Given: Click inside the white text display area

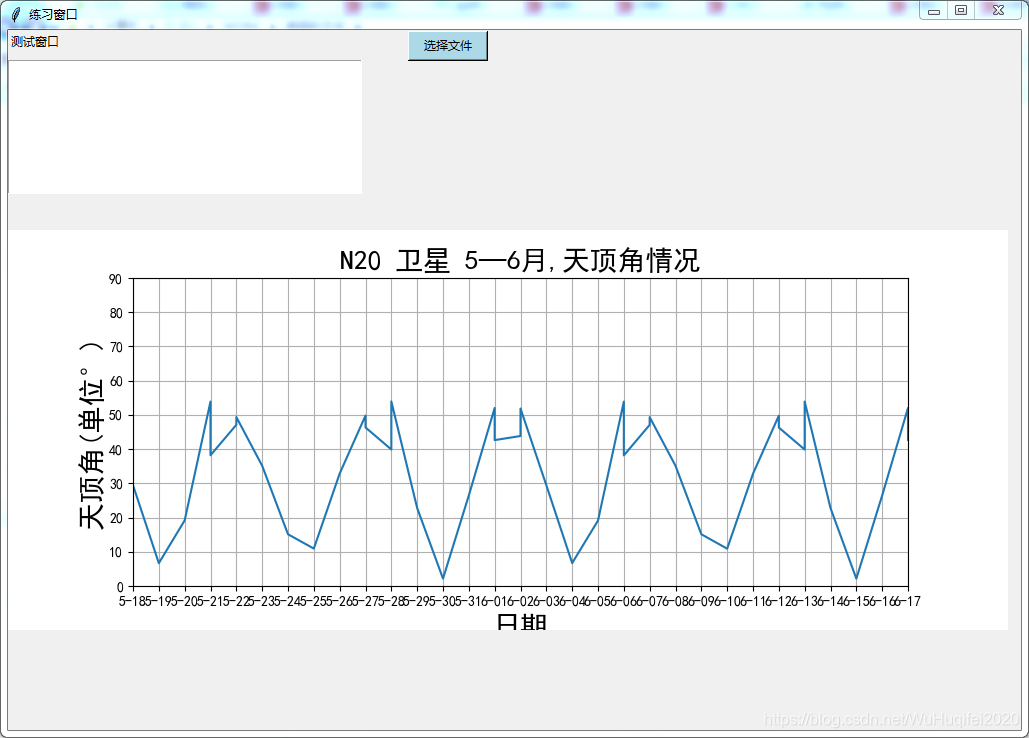Looking at the screenshot, I should pyautogui.click(x=185, y=125).
